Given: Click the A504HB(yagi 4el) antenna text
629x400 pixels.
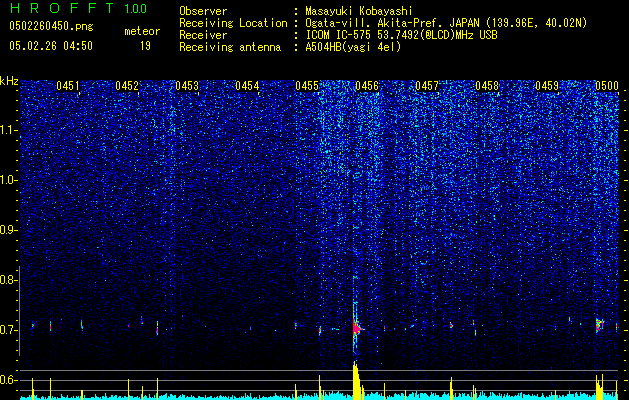Looking at the screenshot, I should point(353,47).
